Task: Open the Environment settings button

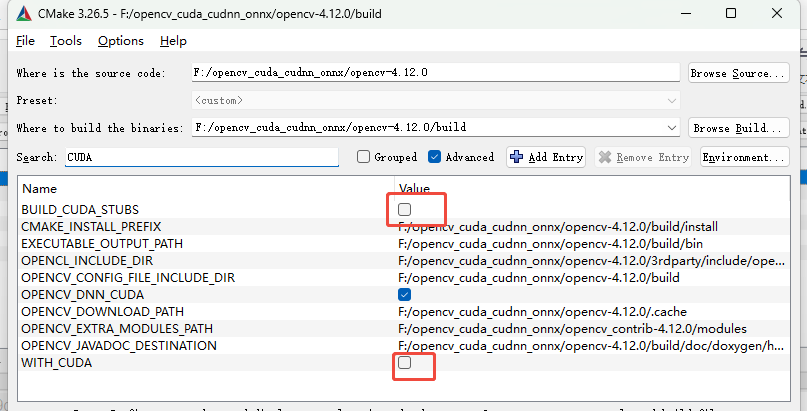Action: pos(744,157)
